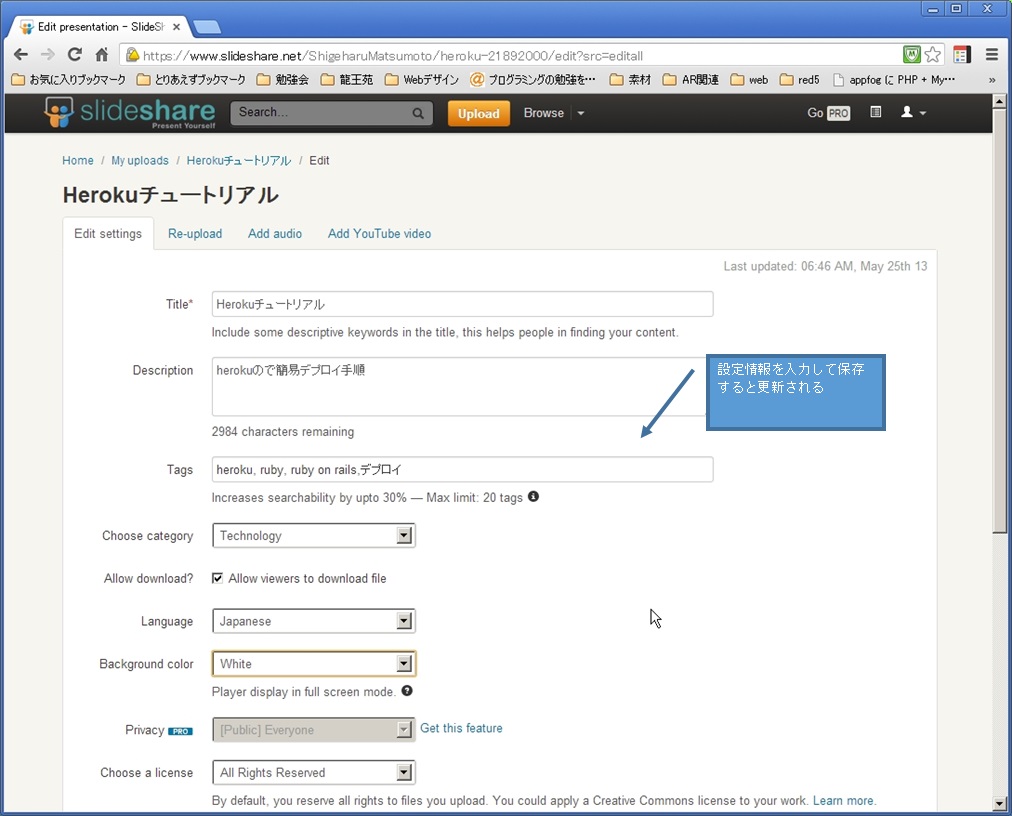Click the scrollbar up arrow
The width and height of the screenshot is (1012, 816).
[999, 101]
